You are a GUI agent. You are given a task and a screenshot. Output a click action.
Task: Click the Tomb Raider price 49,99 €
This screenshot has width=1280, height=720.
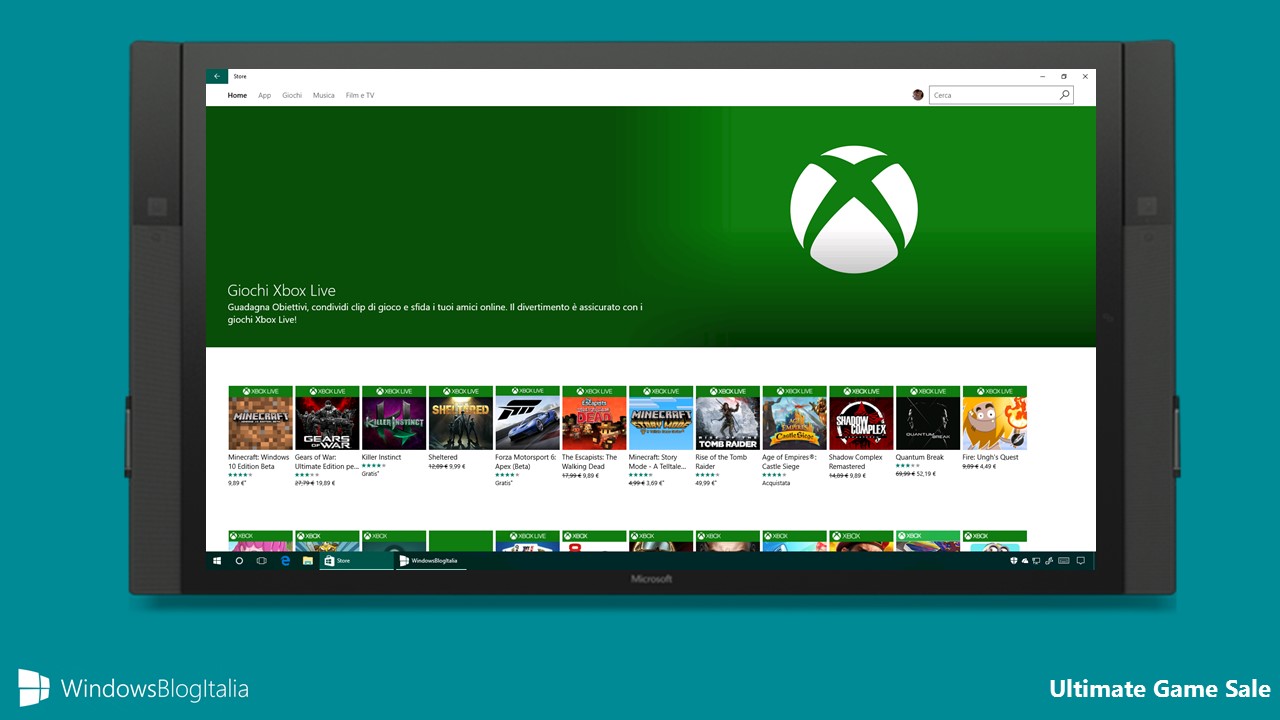pyautogui.click(x=707, y=483)
